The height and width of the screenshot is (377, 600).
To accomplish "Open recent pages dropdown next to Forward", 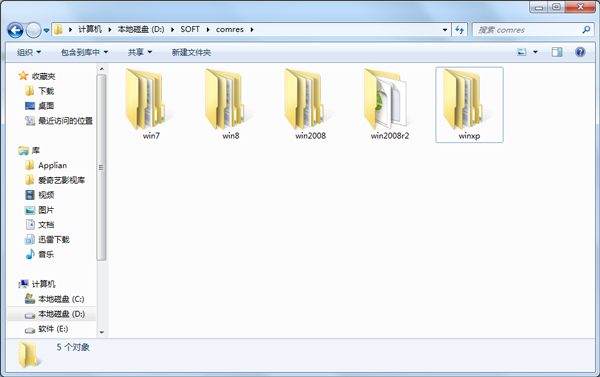I will (x=46, y=30).
